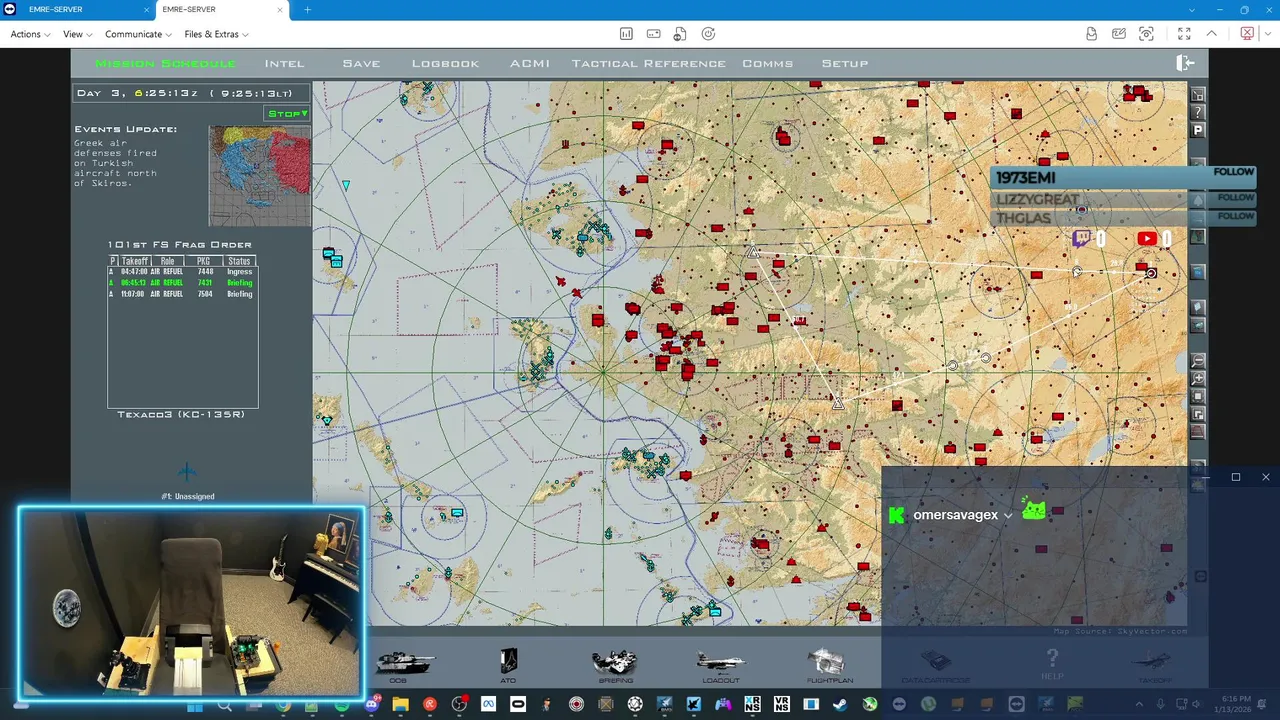1280x720 pixels.
Task: Click the TeamViewer fullscreen icon
Action: [1184, 34]
